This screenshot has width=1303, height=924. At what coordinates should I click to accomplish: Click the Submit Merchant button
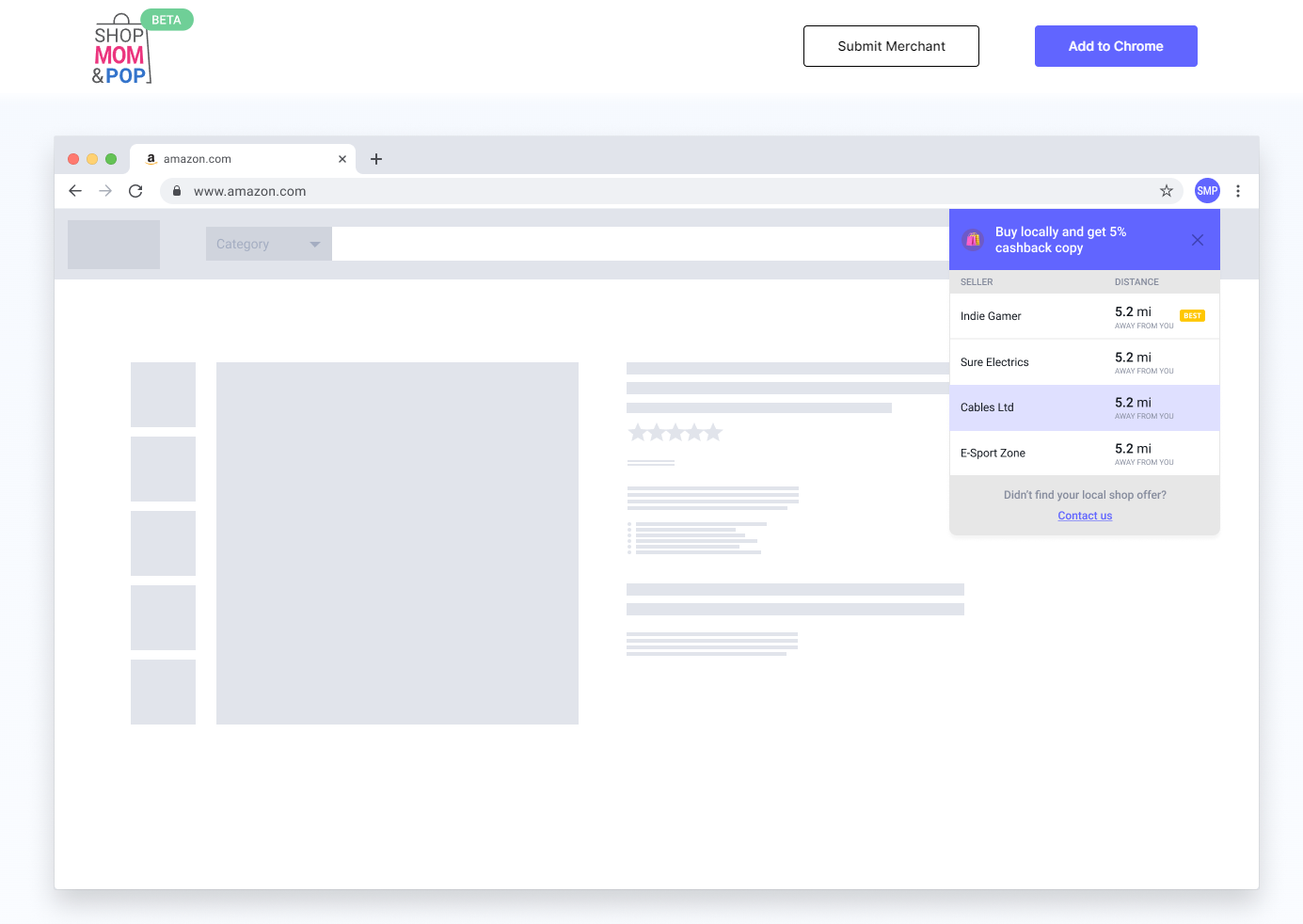pyautogui.click(x=891, y=46)
